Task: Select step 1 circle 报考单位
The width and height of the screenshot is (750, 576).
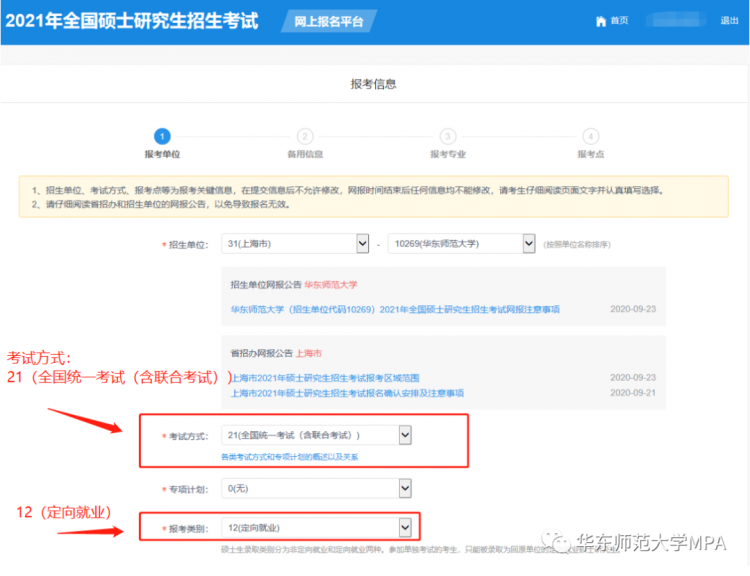Action: click(162, 136)
